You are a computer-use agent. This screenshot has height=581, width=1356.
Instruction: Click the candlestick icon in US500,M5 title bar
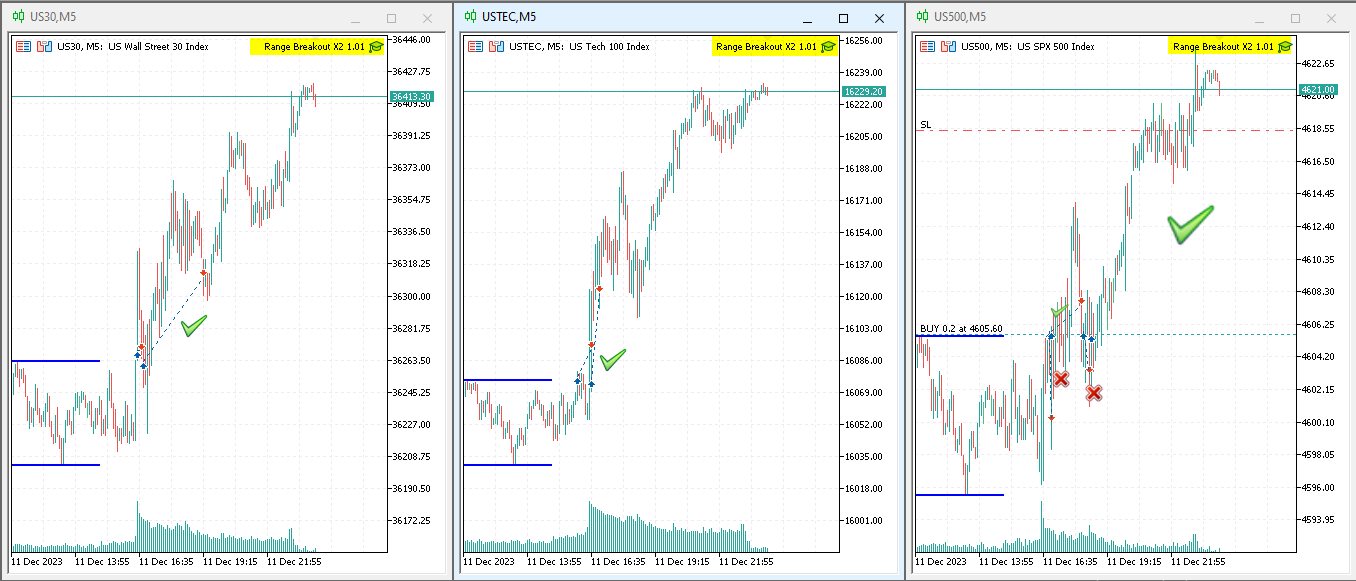[923, 17]
